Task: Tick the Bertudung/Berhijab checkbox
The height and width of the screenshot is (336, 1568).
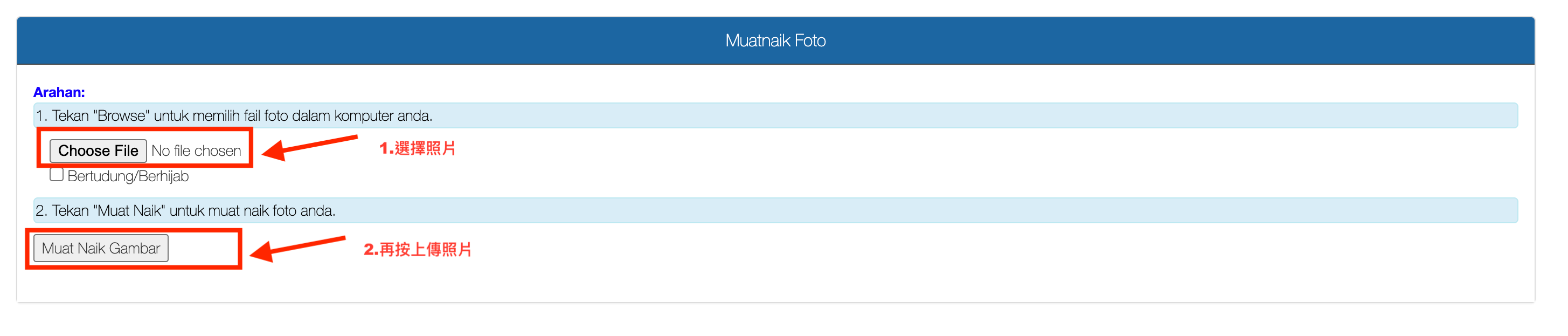Action: (x=57, y=175)
